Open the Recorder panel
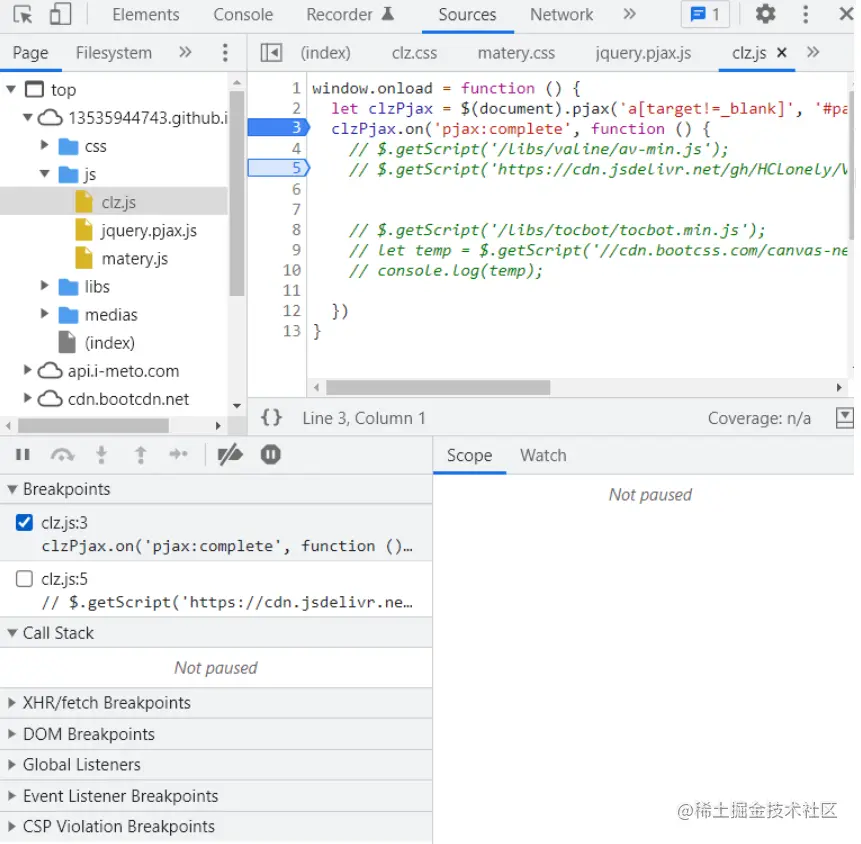The height and width of the screenshot is (844, 861). point(350,14)
